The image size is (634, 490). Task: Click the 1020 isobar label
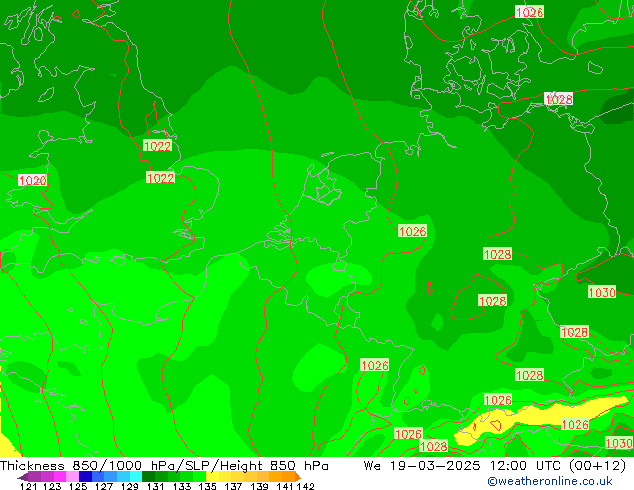(32, 180)
